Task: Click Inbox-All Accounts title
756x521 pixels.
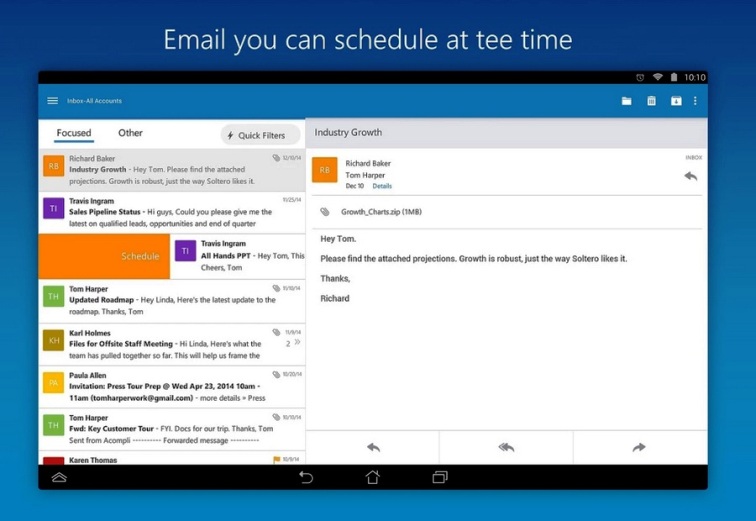Action: 94,101
